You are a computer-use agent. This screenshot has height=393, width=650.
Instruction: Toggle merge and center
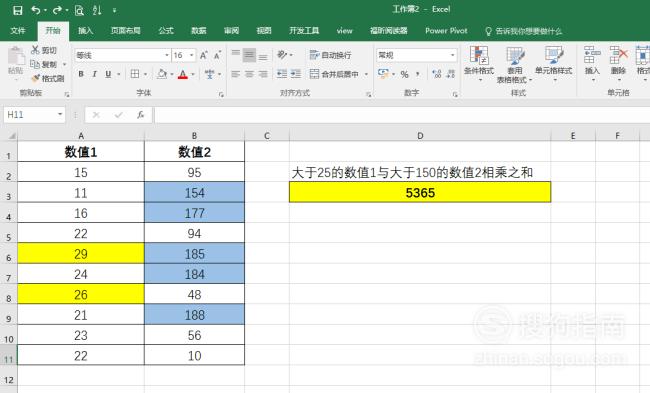click(x=334, y=74)
